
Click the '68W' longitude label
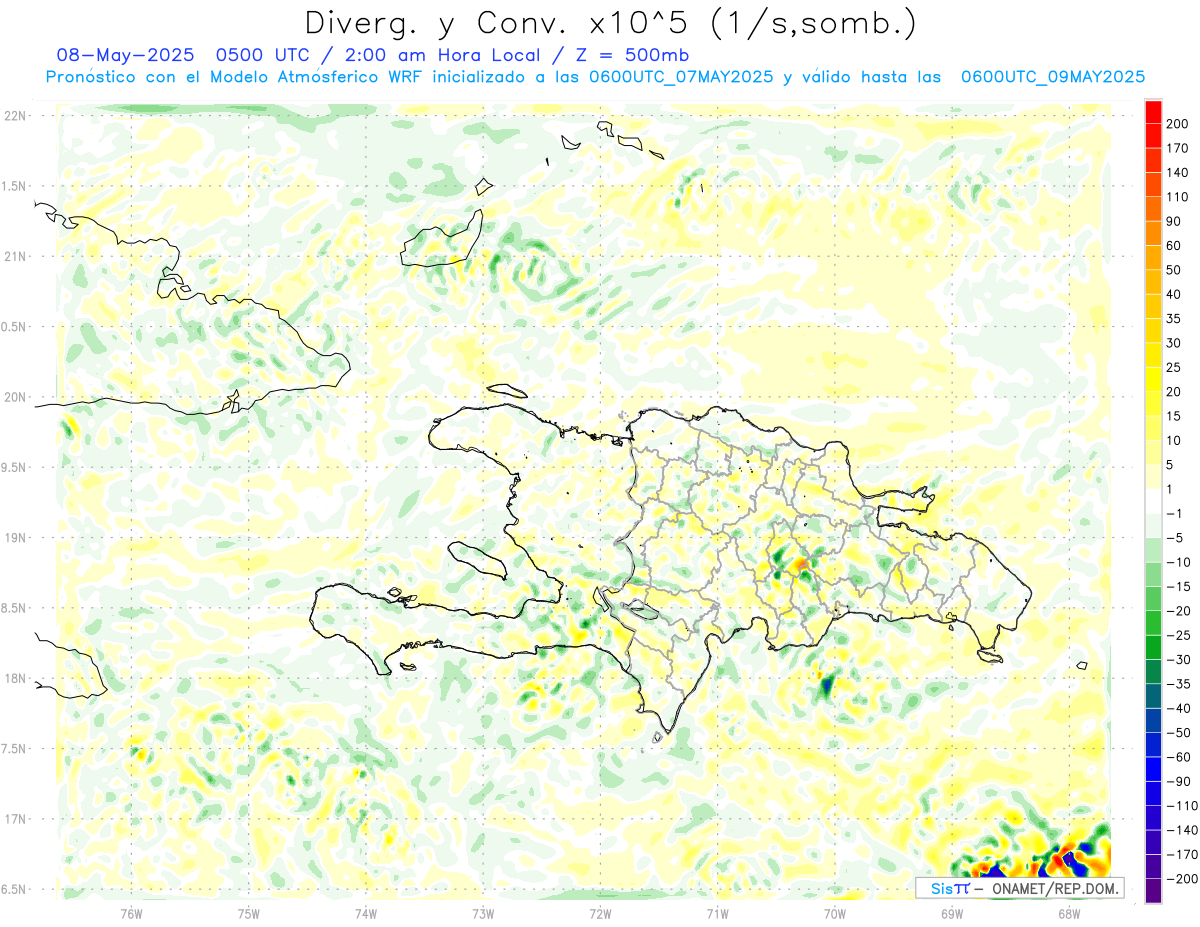click(x=1069, y=913)
